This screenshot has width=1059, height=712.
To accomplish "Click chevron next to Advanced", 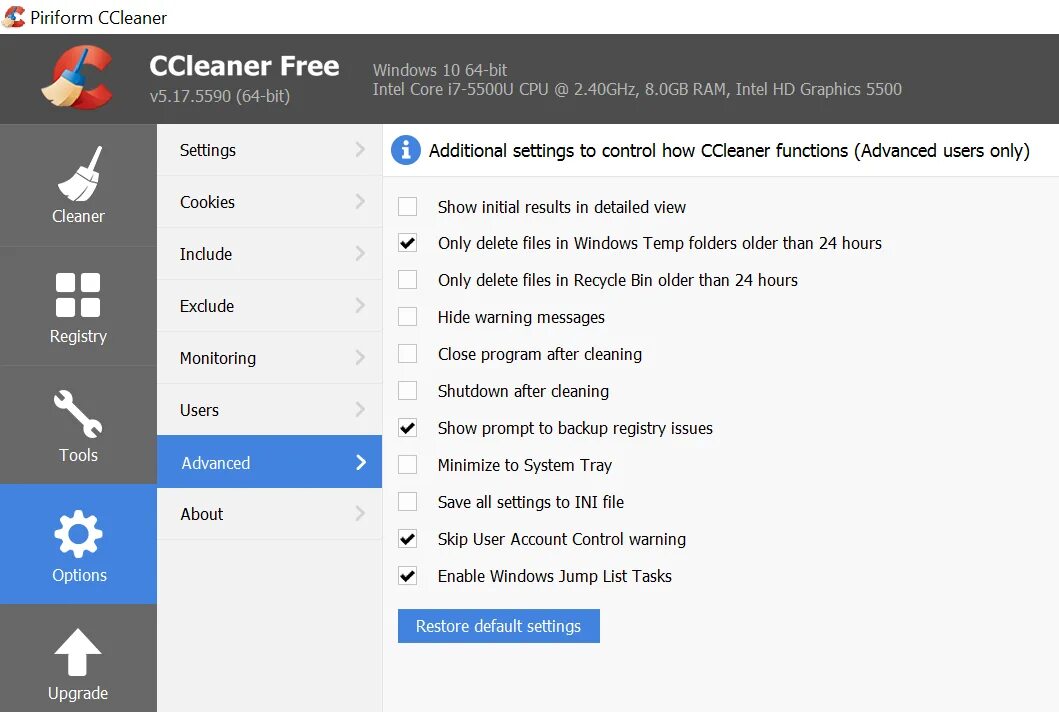I will pyautogui.click(x=361, y=462).
